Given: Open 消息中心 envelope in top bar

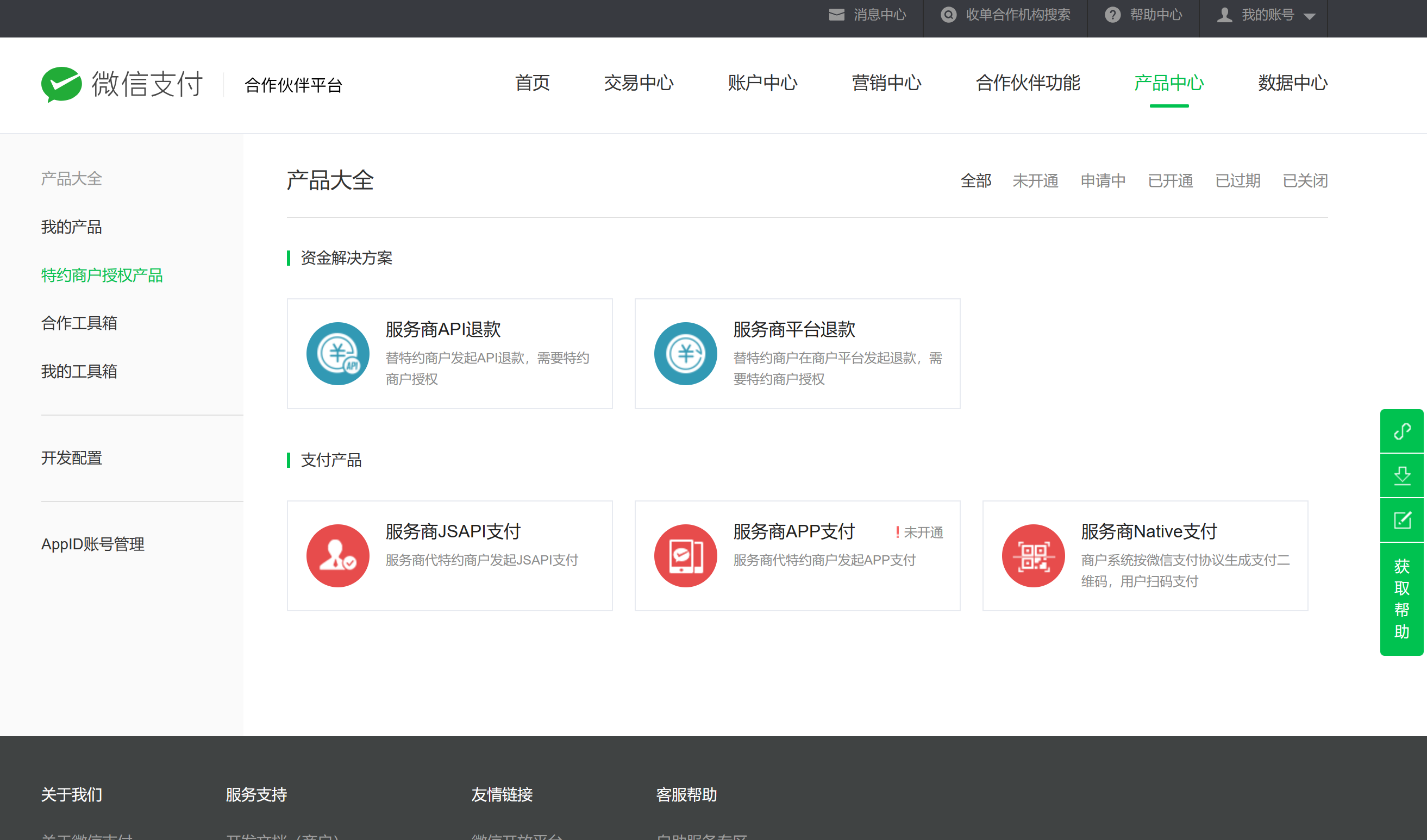Looking at the screenshot, I should tap(836, 15).
